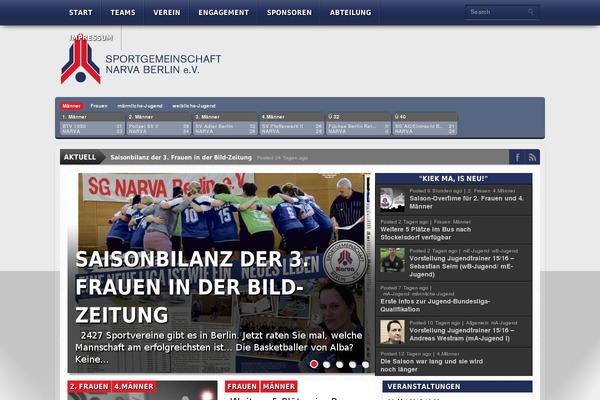The image size is (600, 400).
Task: Open the IMPRESSUM link
Action: 91,38
